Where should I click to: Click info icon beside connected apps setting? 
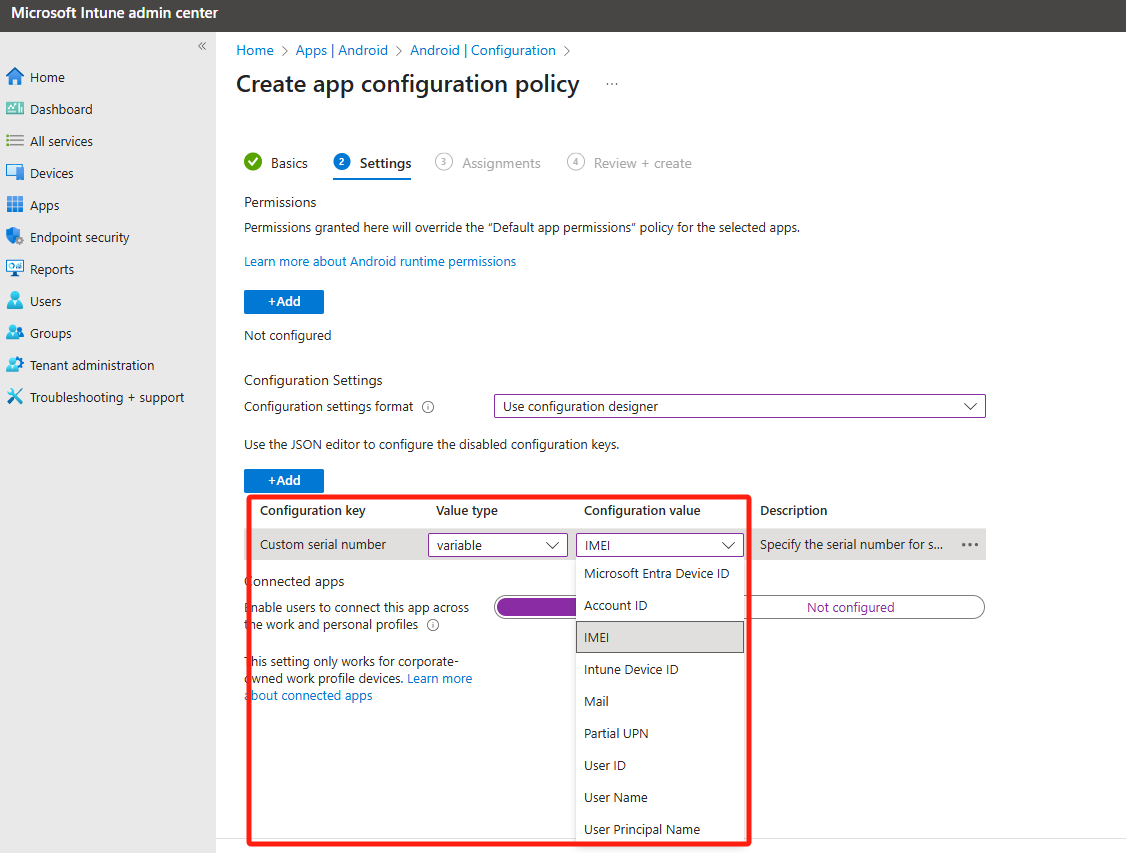[433, 625]
